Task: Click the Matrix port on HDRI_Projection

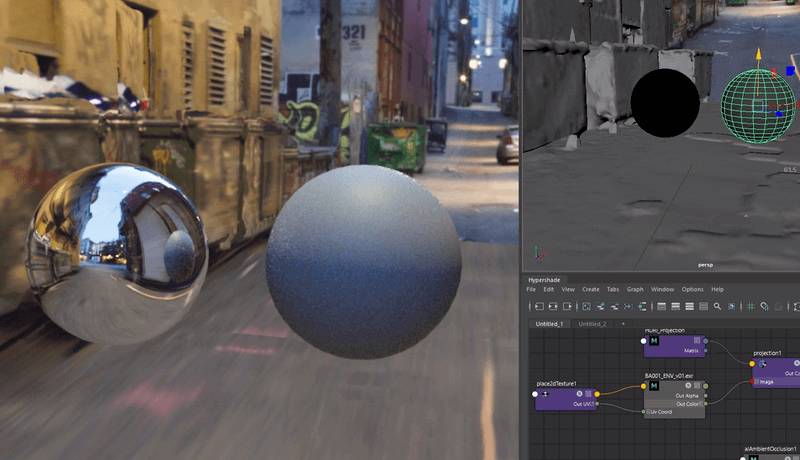Action: coord(706,350)
